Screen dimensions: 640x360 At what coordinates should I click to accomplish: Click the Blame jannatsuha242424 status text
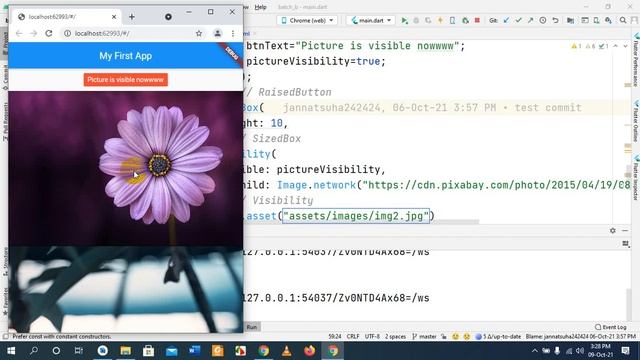(x=581, y=337)
